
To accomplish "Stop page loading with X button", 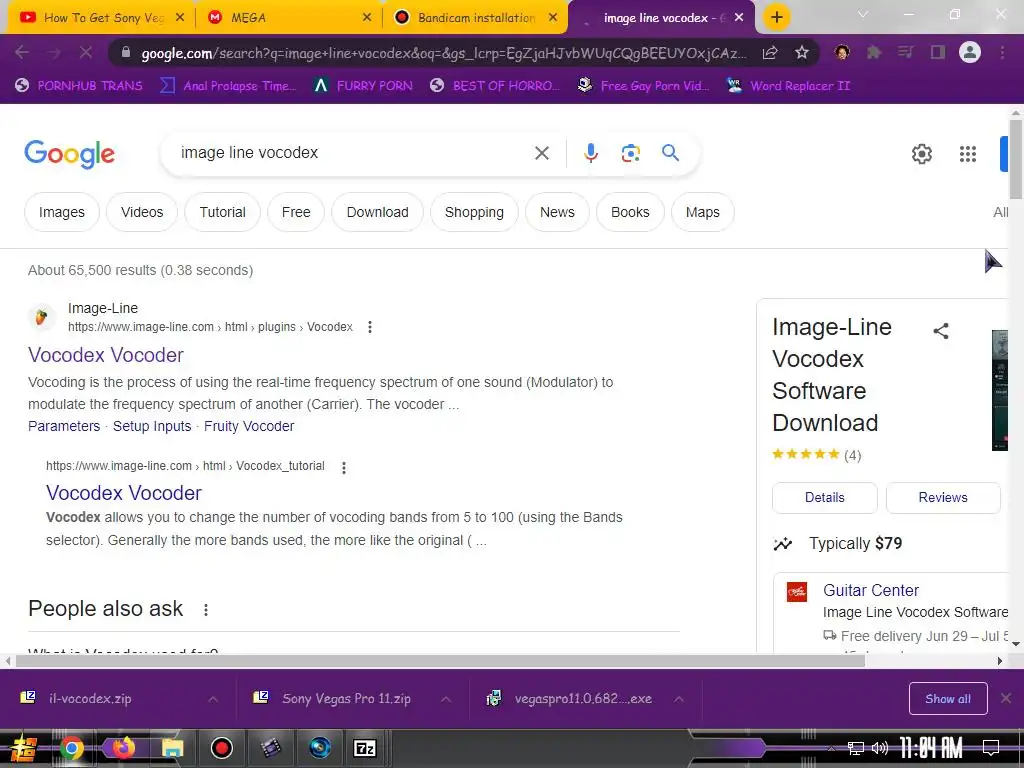I will pyautogui.click(x=86, y=52).
